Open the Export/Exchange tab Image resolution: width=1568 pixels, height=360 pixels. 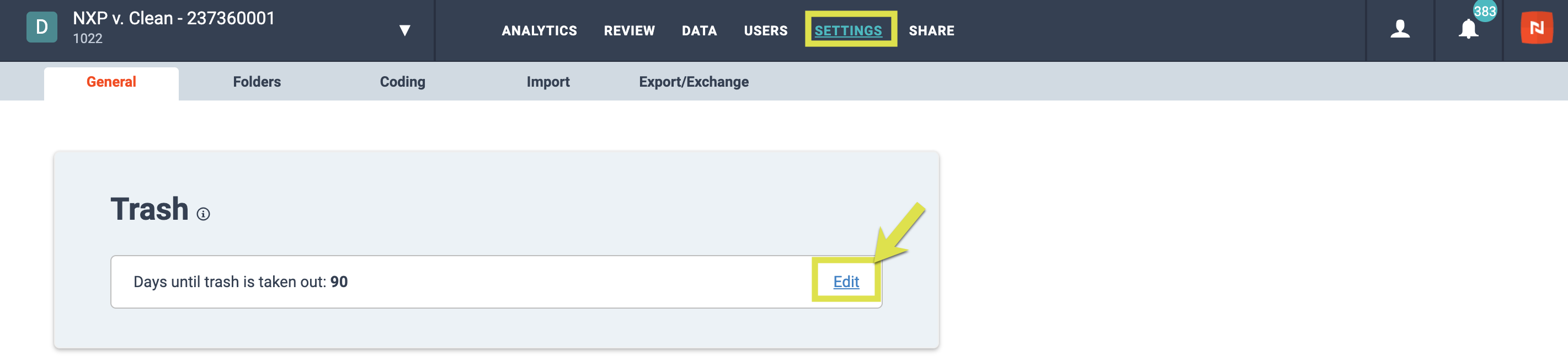pos(694,82)
